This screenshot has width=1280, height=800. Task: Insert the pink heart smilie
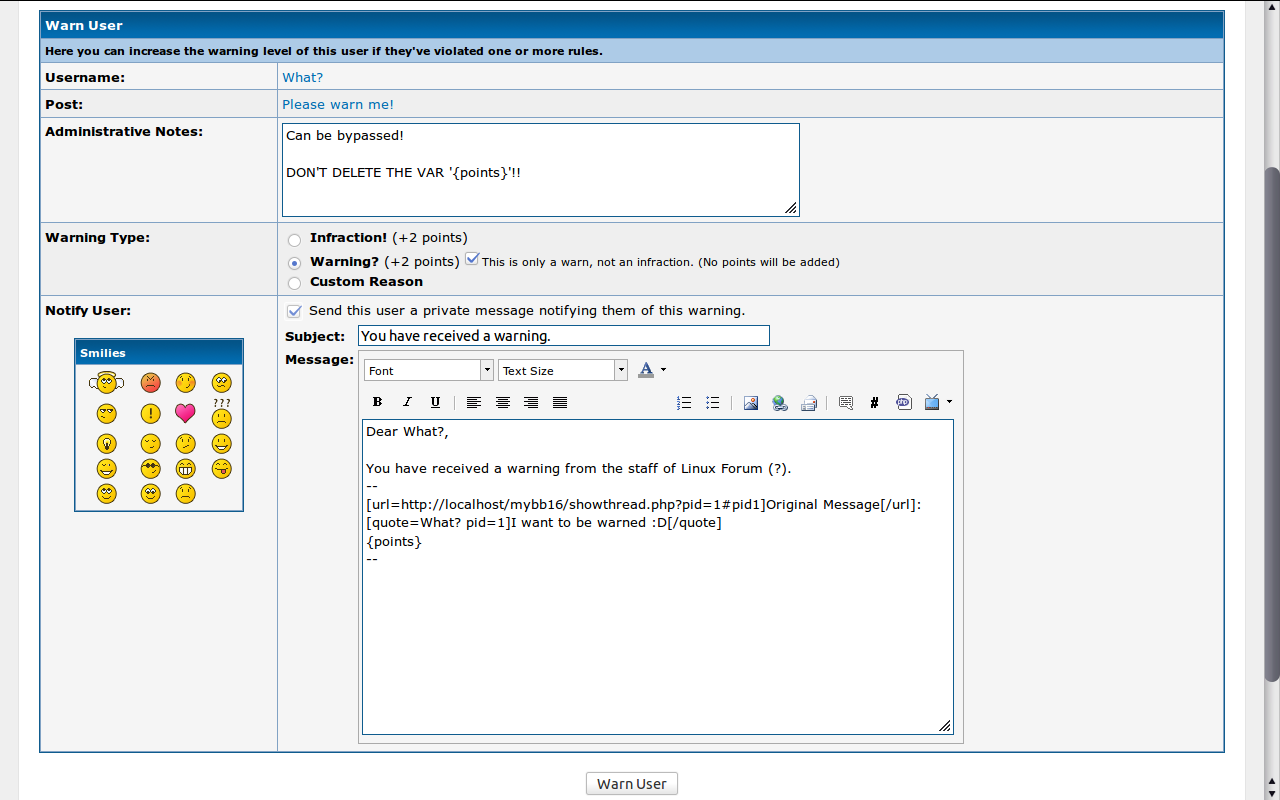click(184, 413)
